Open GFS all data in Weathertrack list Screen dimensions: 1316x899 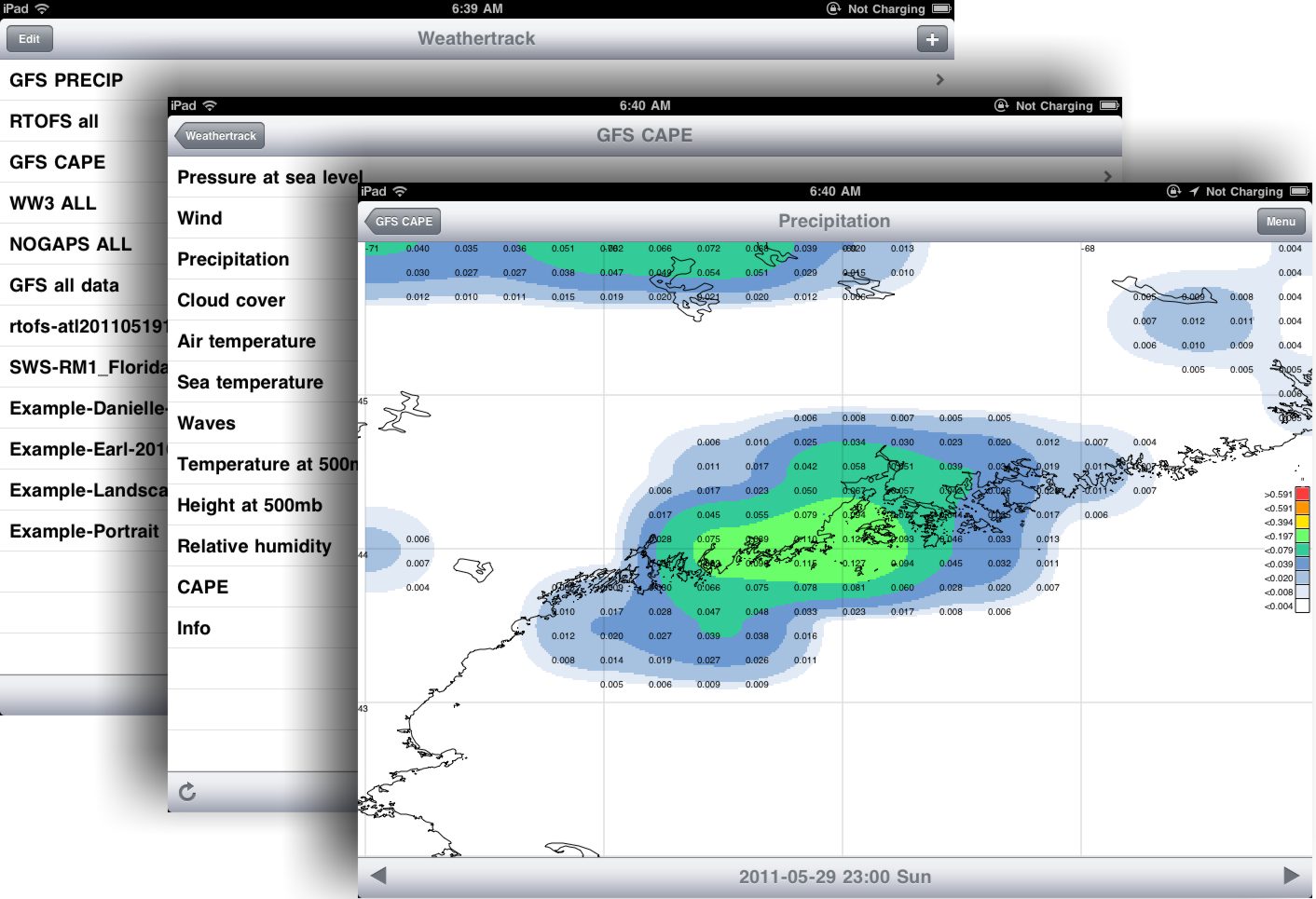pyautogui.click(x=64, y=285)
